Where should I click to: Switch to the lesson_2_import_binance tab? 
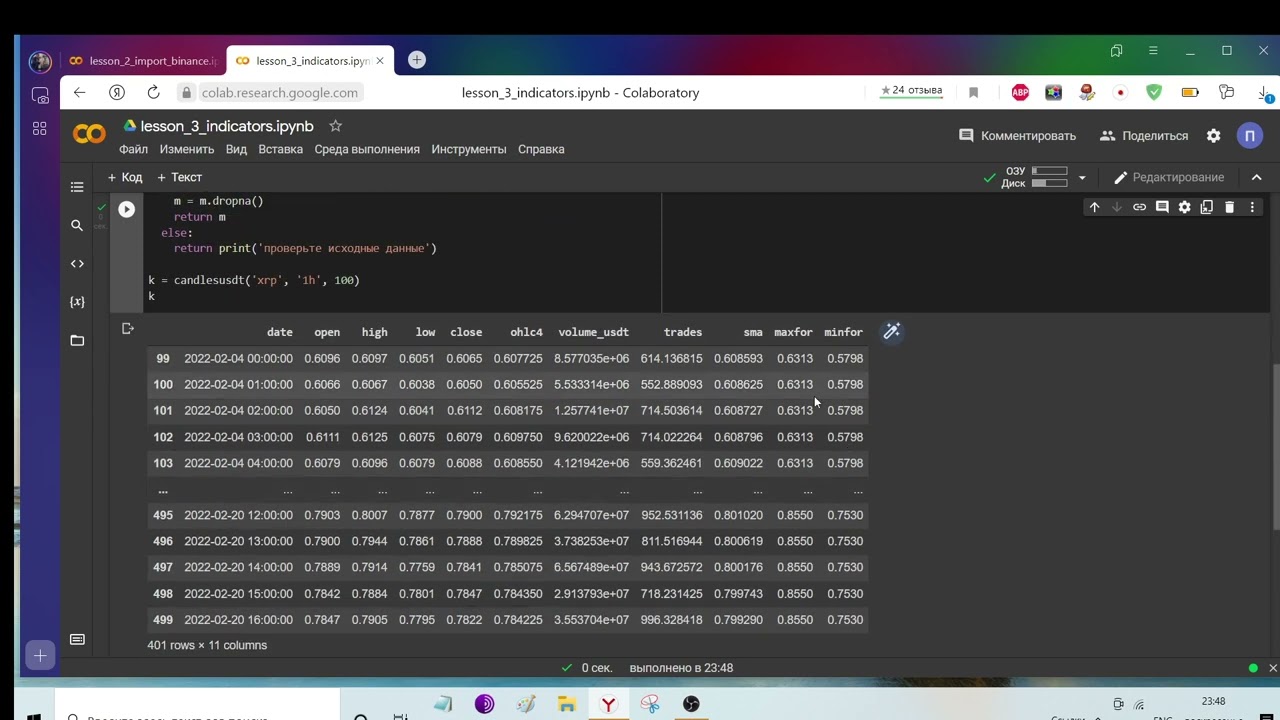point(142,61)
